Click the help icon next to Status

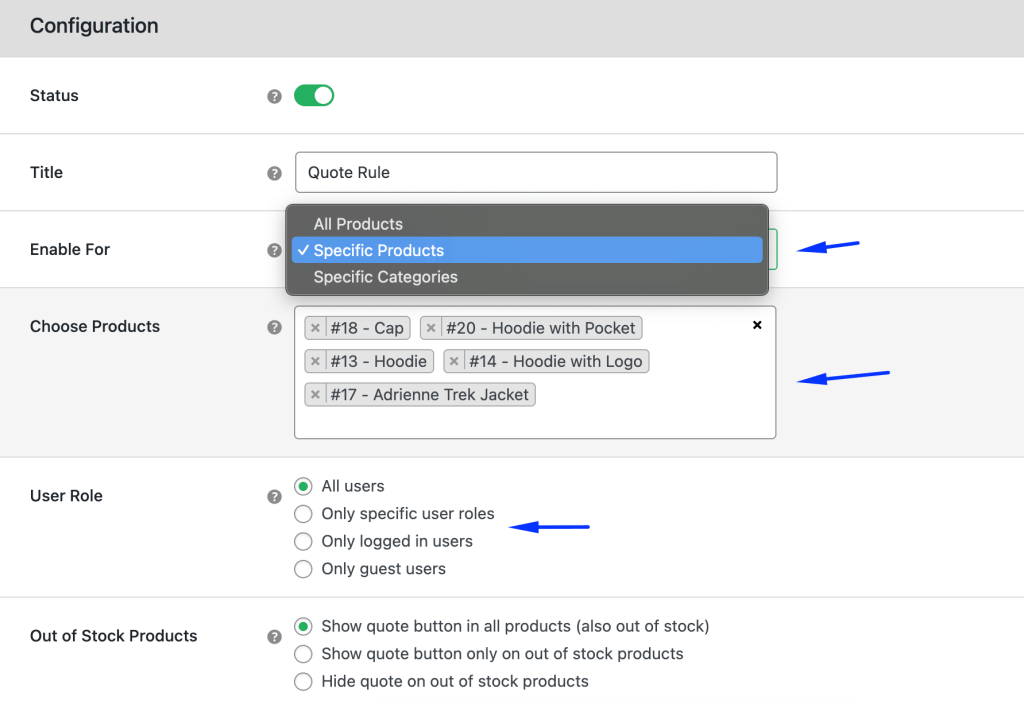coord(274,96)
